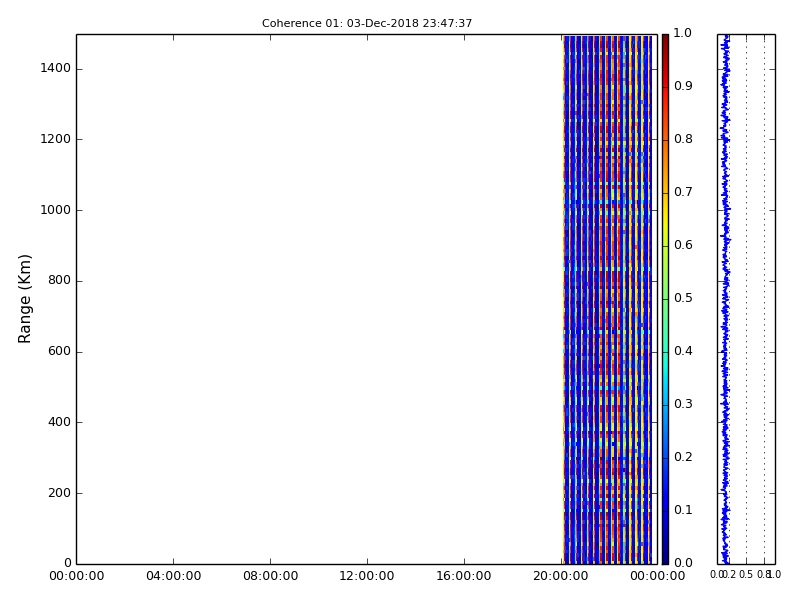Click the coherence heatmap data region

[x=608, y=299]
